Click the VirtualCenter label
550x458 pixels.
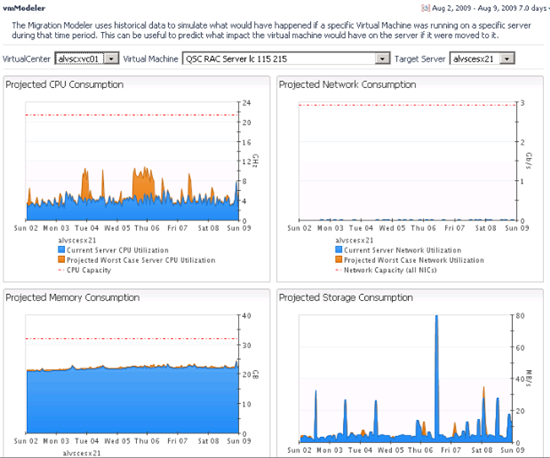coord(27,59)
